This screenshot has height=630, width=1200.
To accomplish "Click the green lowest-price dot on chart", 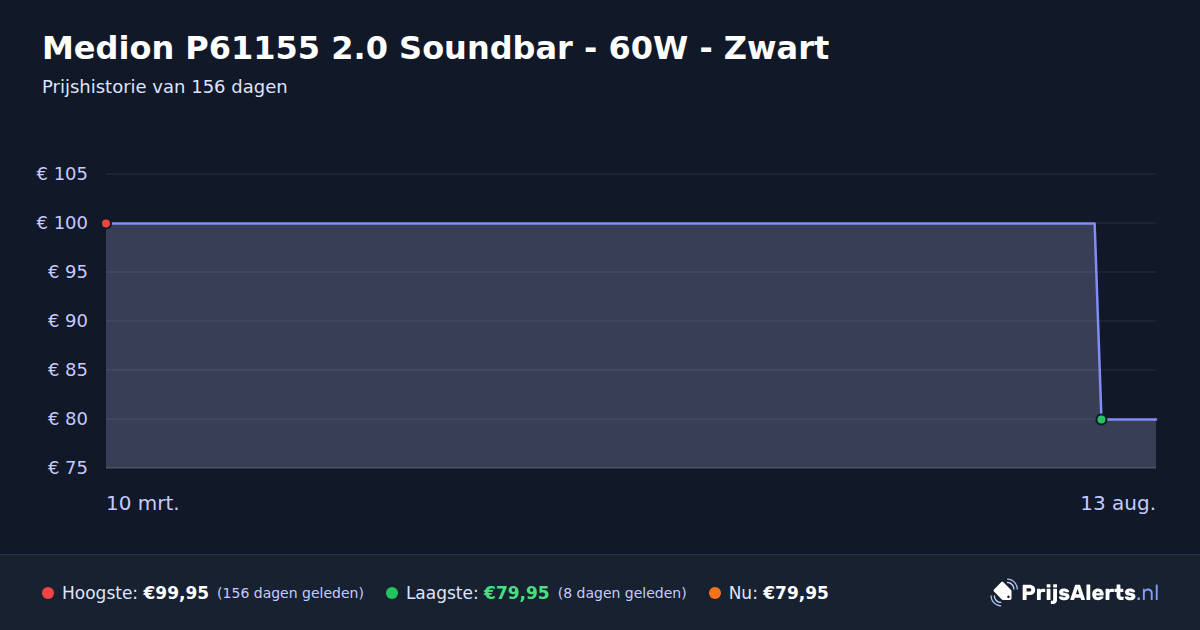I will (1101, 419).
